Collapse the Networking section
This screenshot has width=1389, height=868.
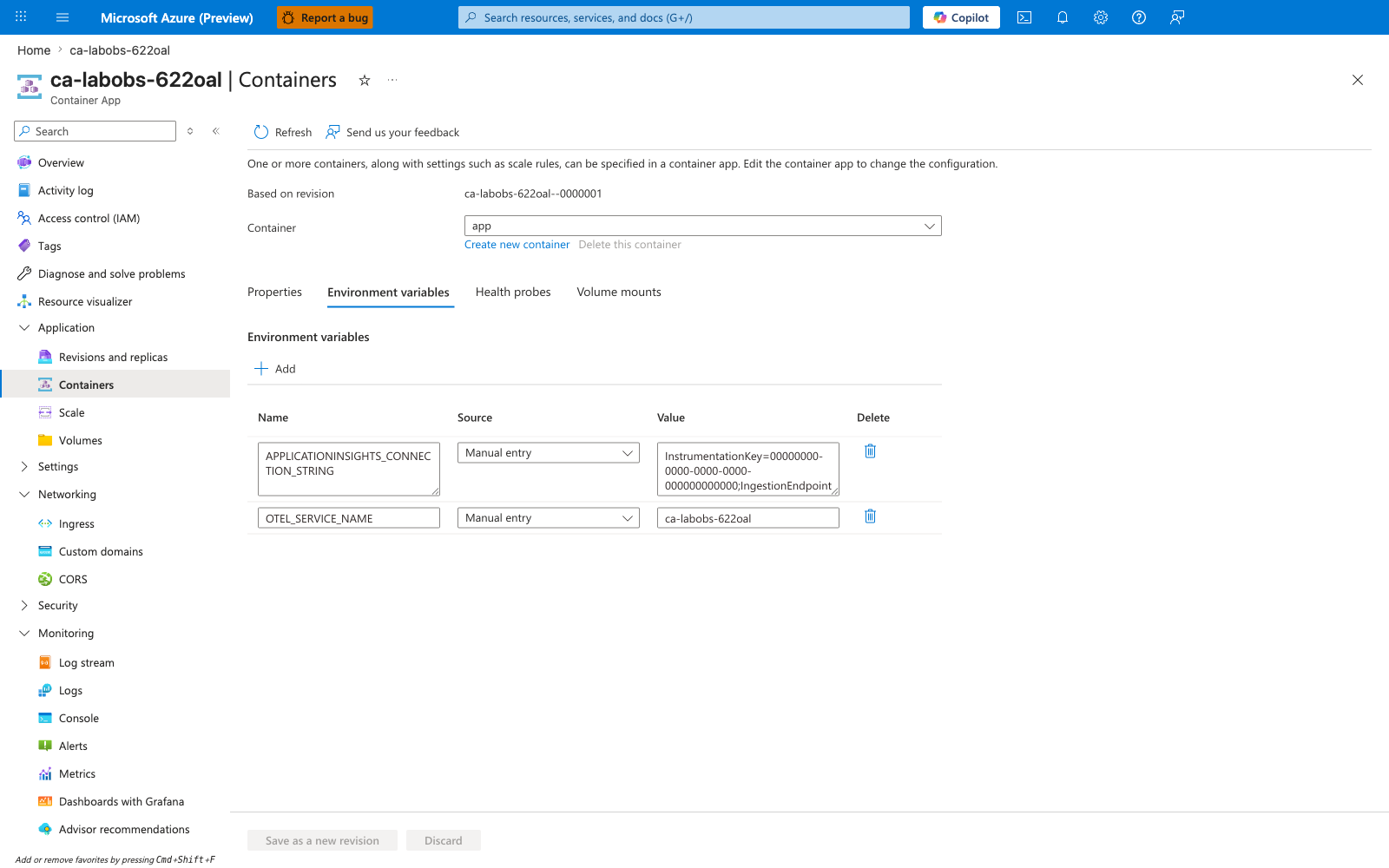(x=24, y=494)
